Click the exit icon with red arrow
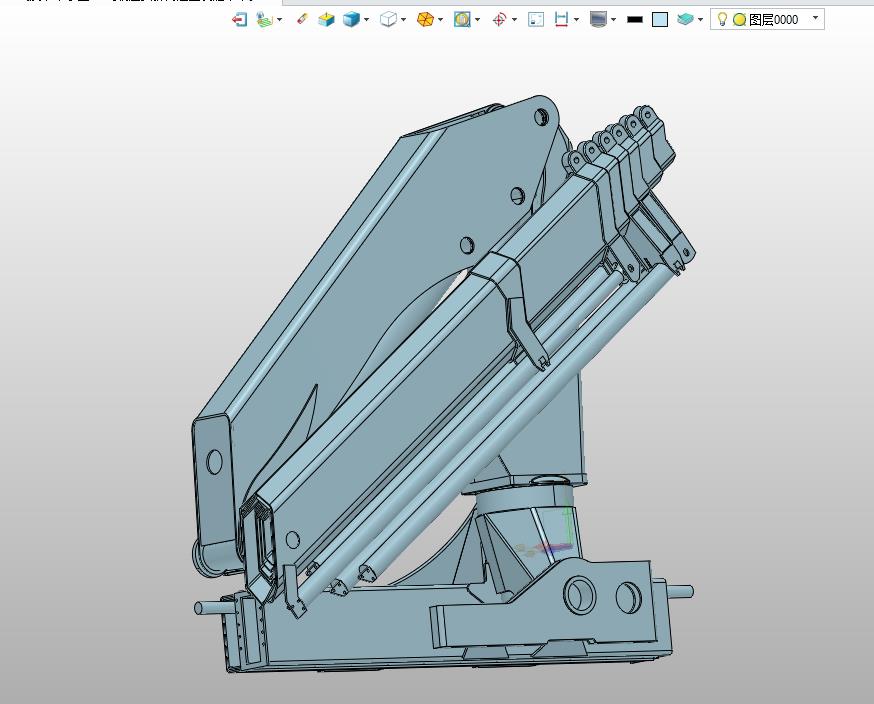Viewport: 874px width, 704px height. pos(240,20)
